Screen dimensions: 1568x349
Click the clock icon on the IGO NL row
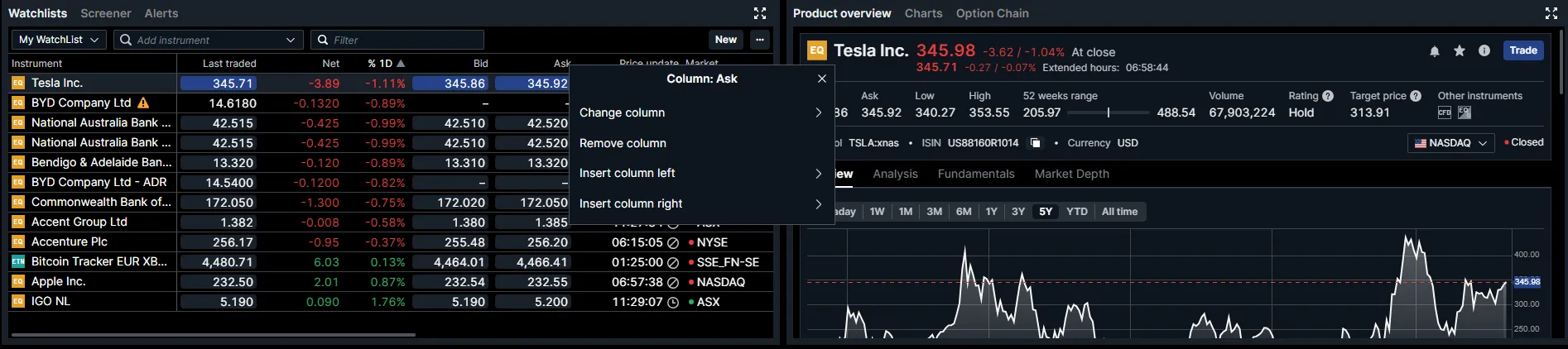coord(673,303)
